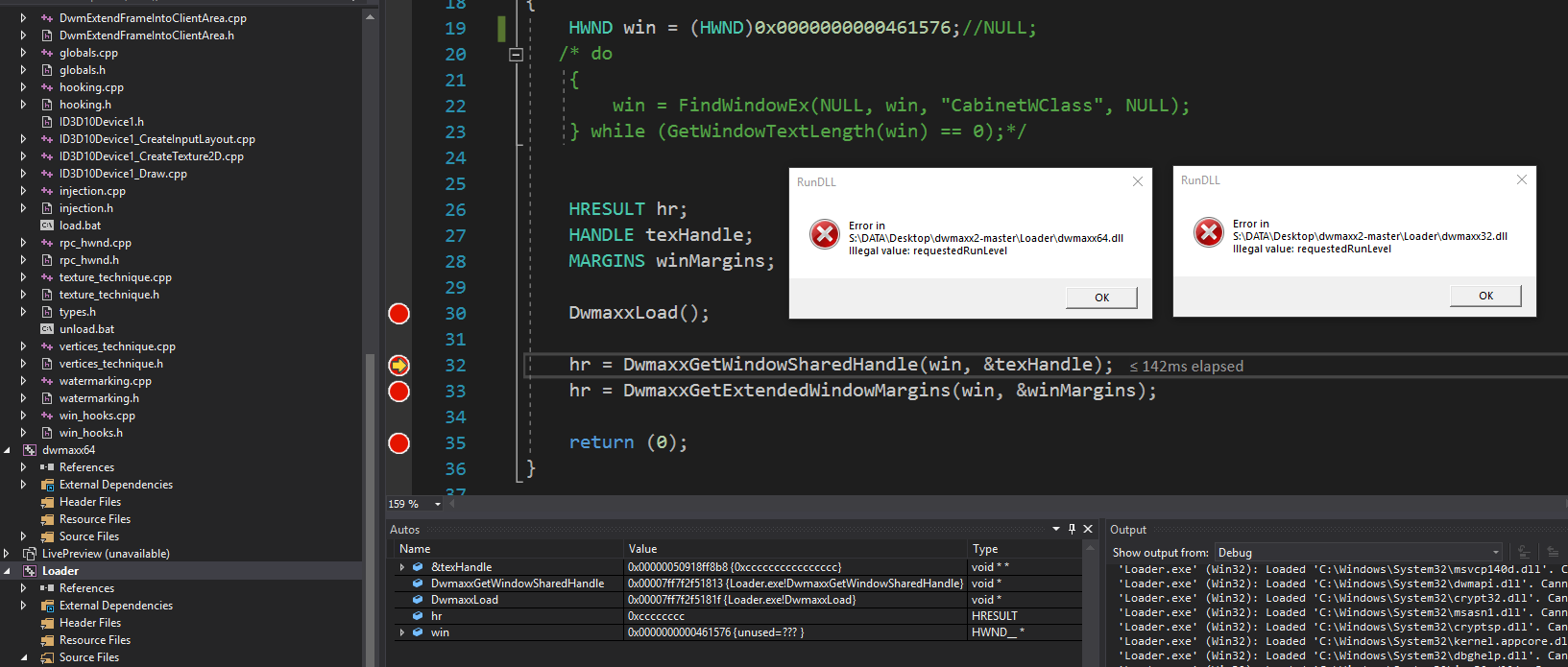
Task: Select the hooking.h header file icon
Action: (47, 105)
